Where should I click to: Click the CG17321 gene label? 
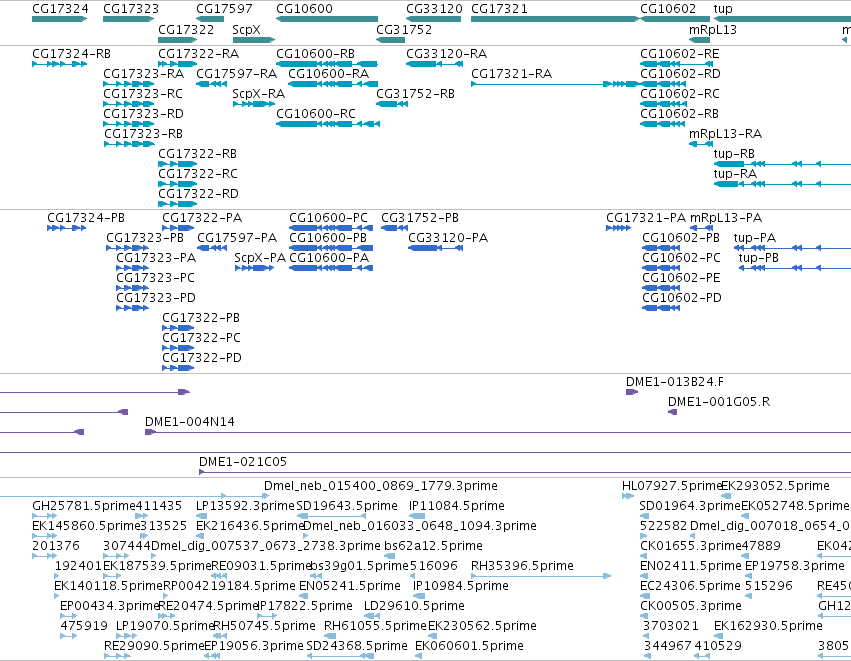pyautogui.click(x=499, y=9)
